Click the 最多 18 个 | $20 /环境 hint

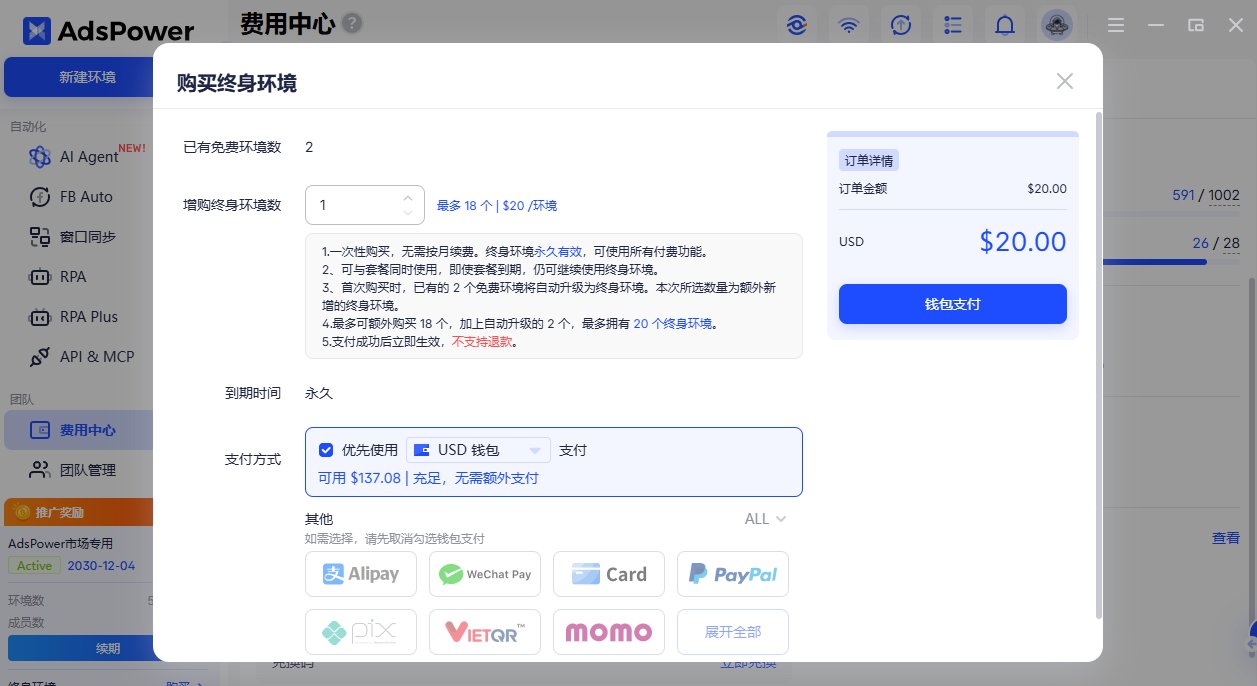(497, 205)
